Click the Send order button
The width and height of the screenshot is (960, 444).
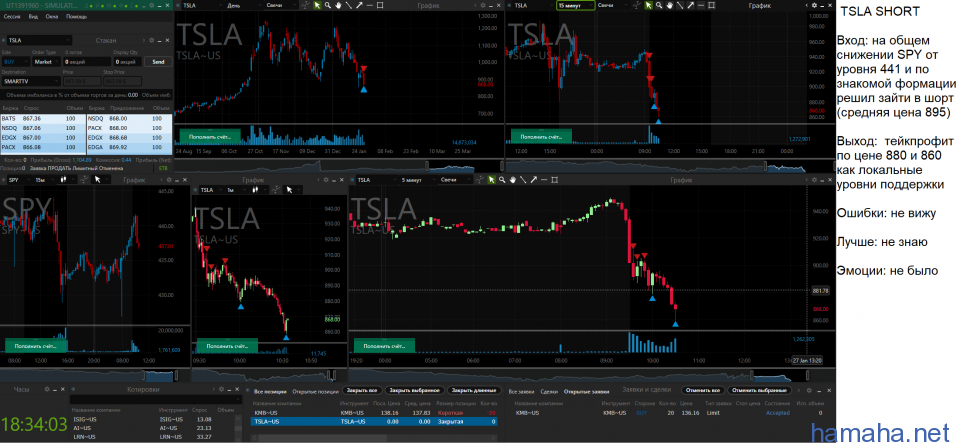tap(158, 62)
